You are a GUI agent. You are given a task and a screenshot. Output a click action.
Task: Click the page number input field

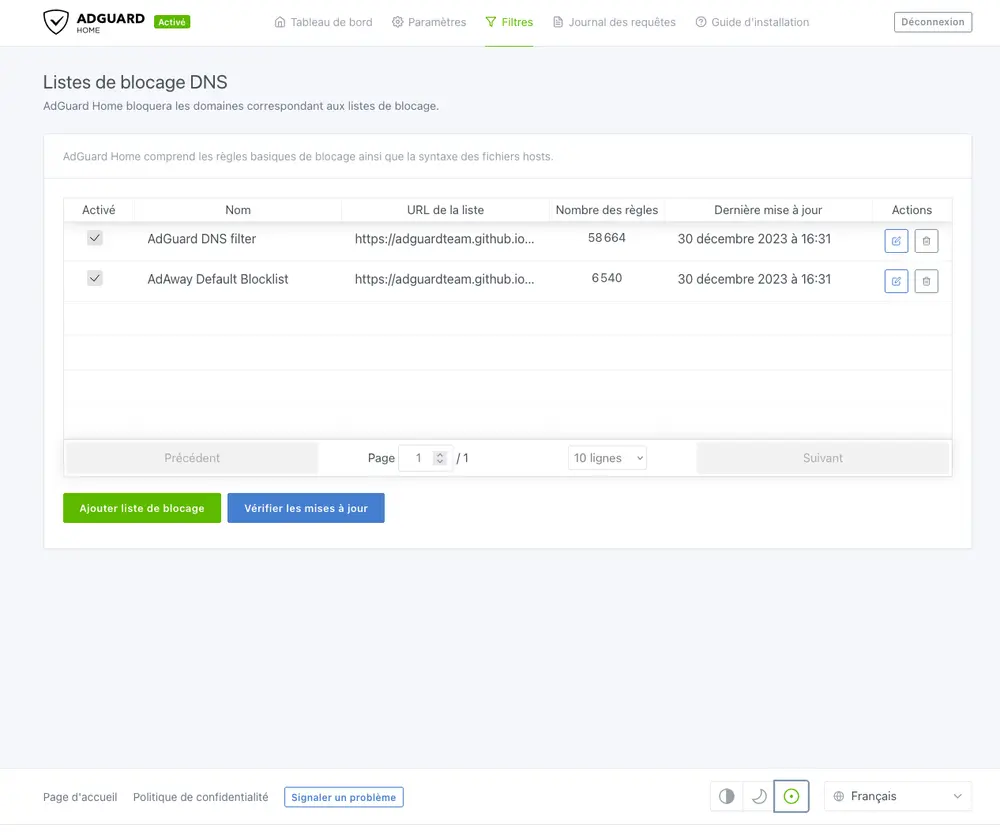[425, 458]
